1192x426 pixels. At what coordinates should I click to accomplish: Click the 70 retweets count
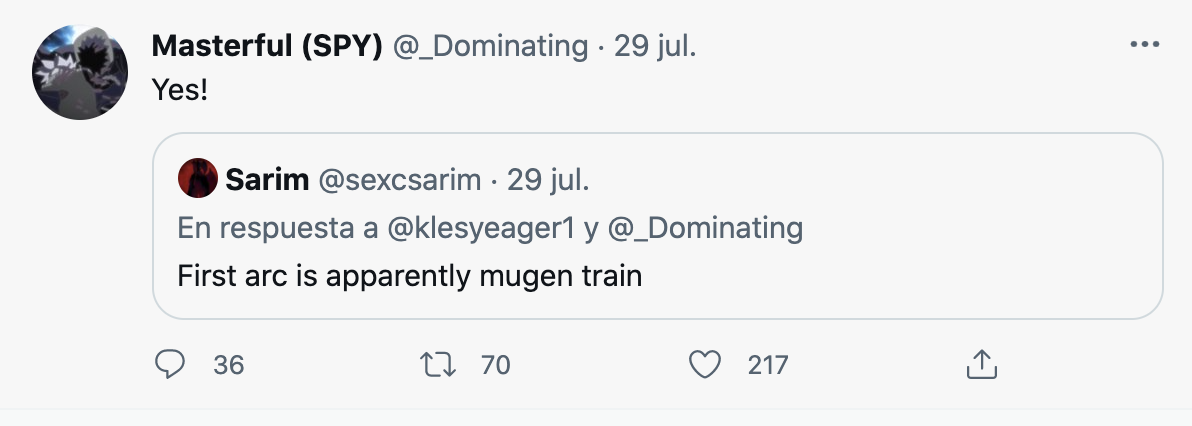coord(495,366)
